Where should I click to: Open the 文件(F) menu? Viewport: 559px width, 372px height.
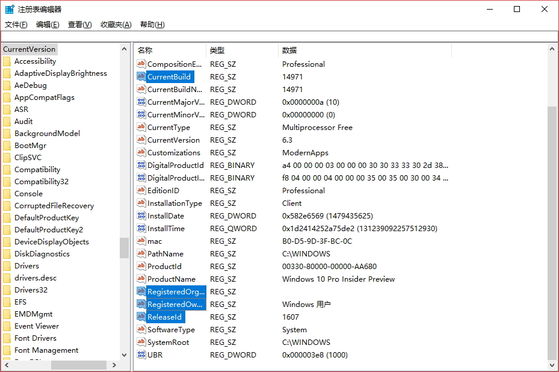(x=16, y=25)
